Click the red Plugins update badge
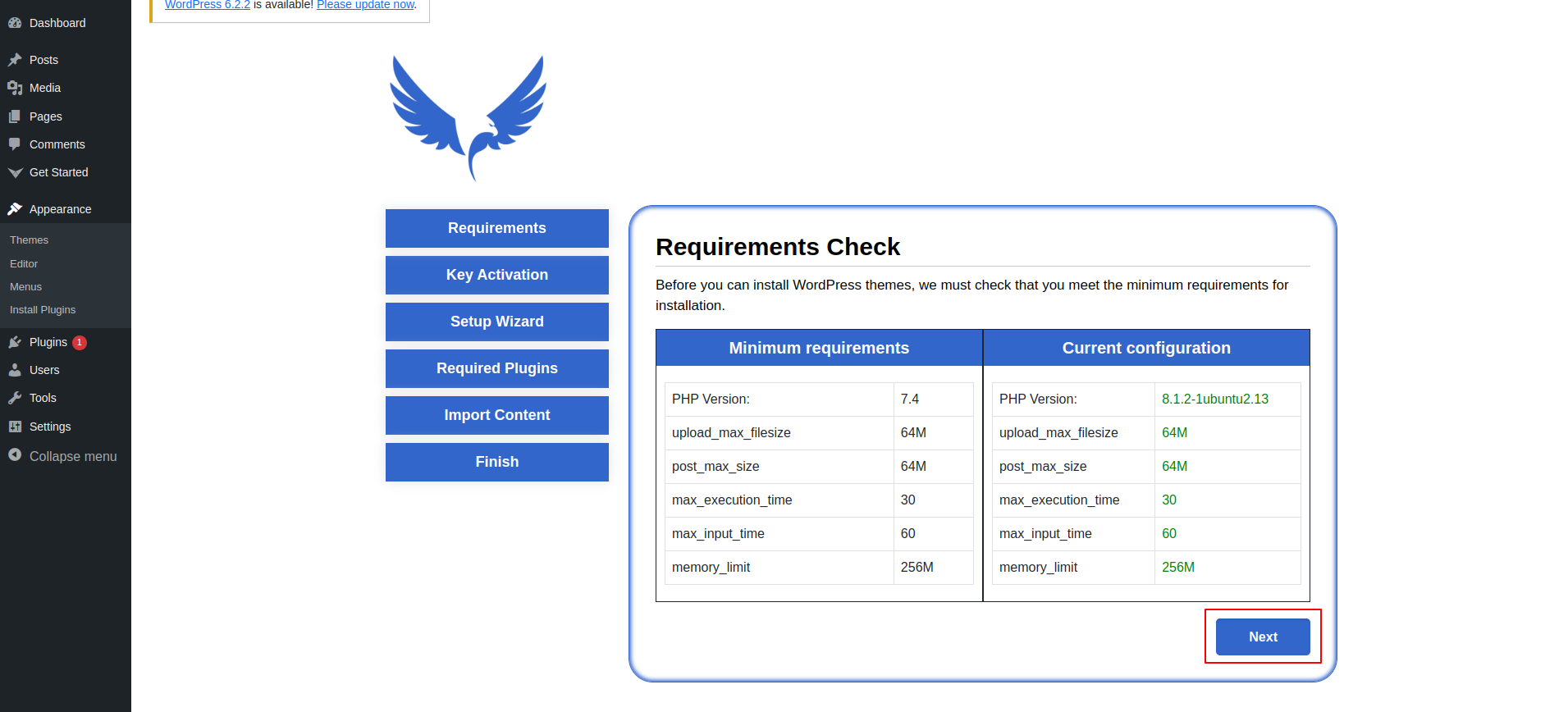This screenshot has height=712, width=1568. [80, 343]
